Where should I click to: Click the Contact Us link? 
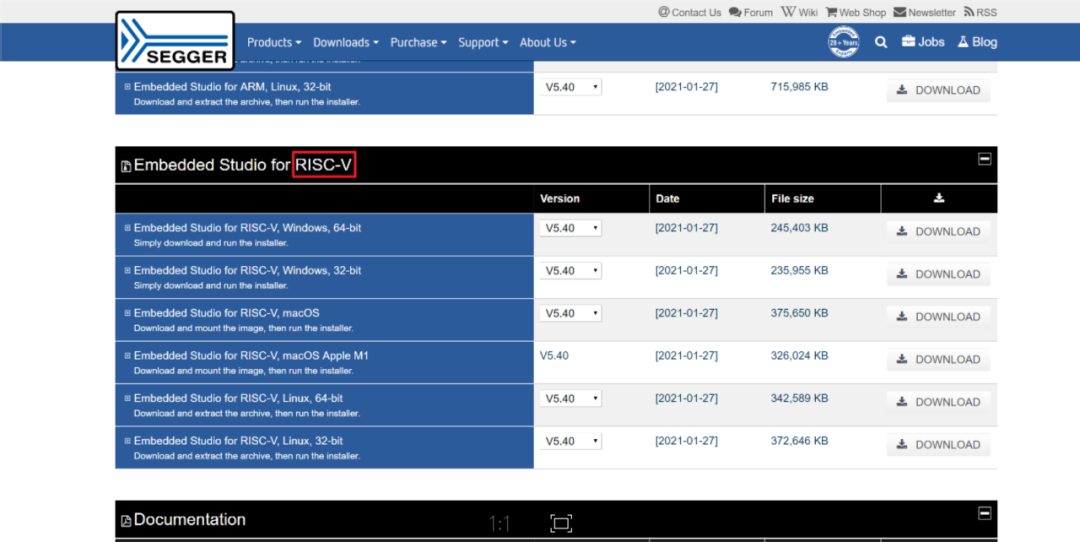[689, 12]
